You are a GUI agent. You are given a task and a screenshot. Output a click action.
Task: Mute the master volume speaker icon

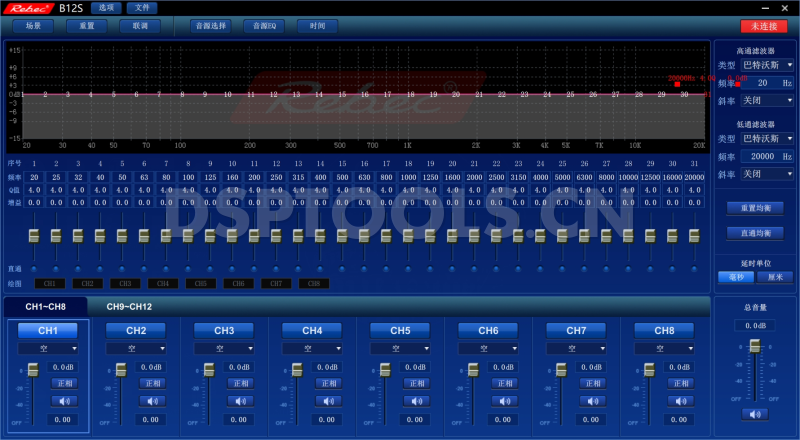[755, 414]
